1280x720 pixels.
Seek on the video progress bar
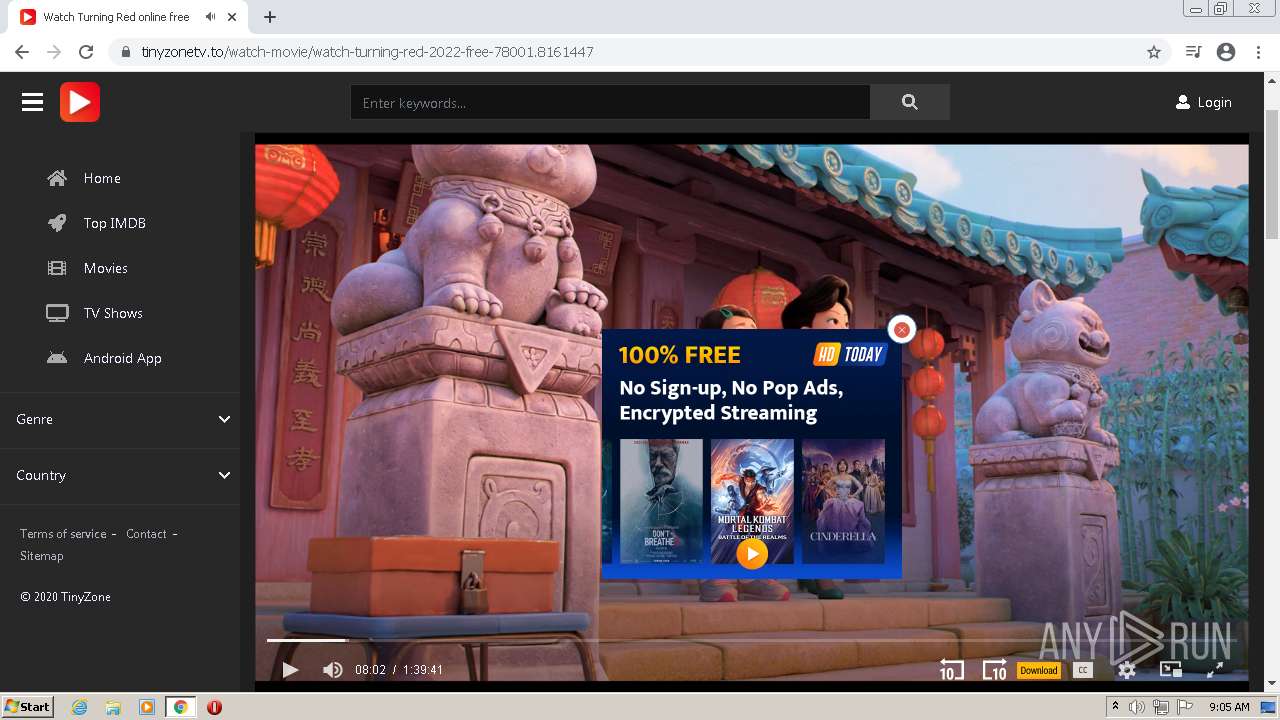tap(752, 640)
